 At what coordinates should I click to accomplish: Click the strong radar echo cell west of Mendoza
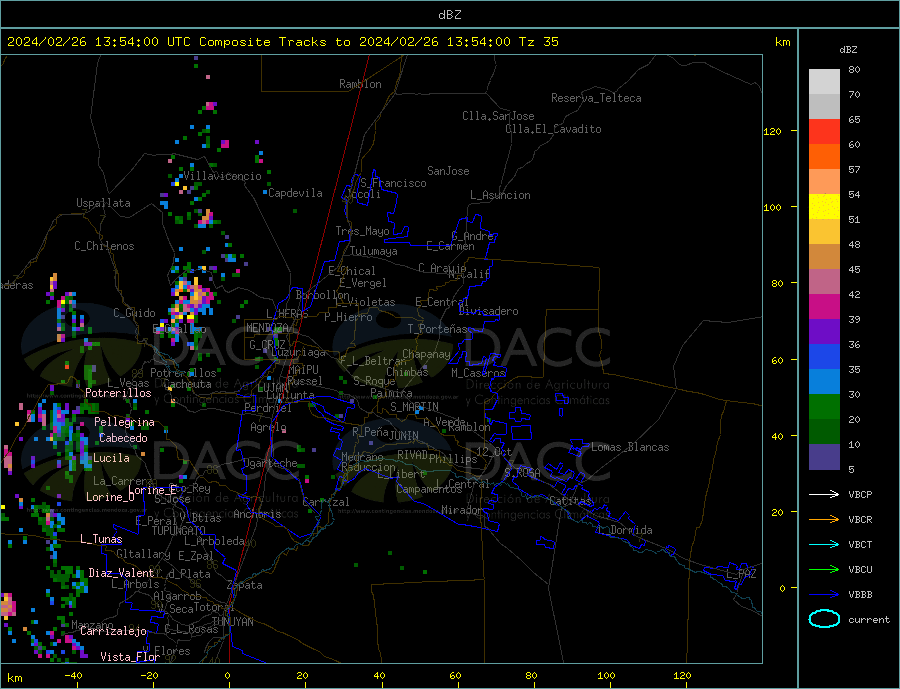tap(193, 300)
